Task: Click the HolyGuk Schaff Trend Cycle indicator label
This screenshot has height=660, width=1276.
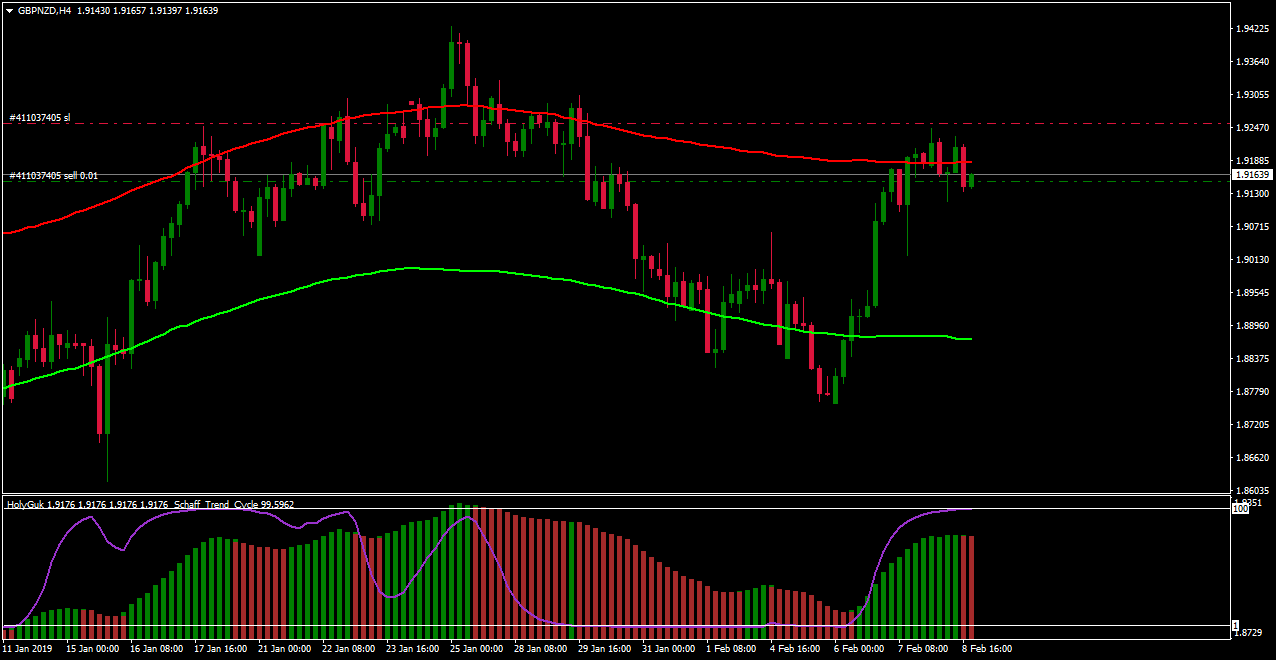Action: pyautogui.click(x=150, y=505)
